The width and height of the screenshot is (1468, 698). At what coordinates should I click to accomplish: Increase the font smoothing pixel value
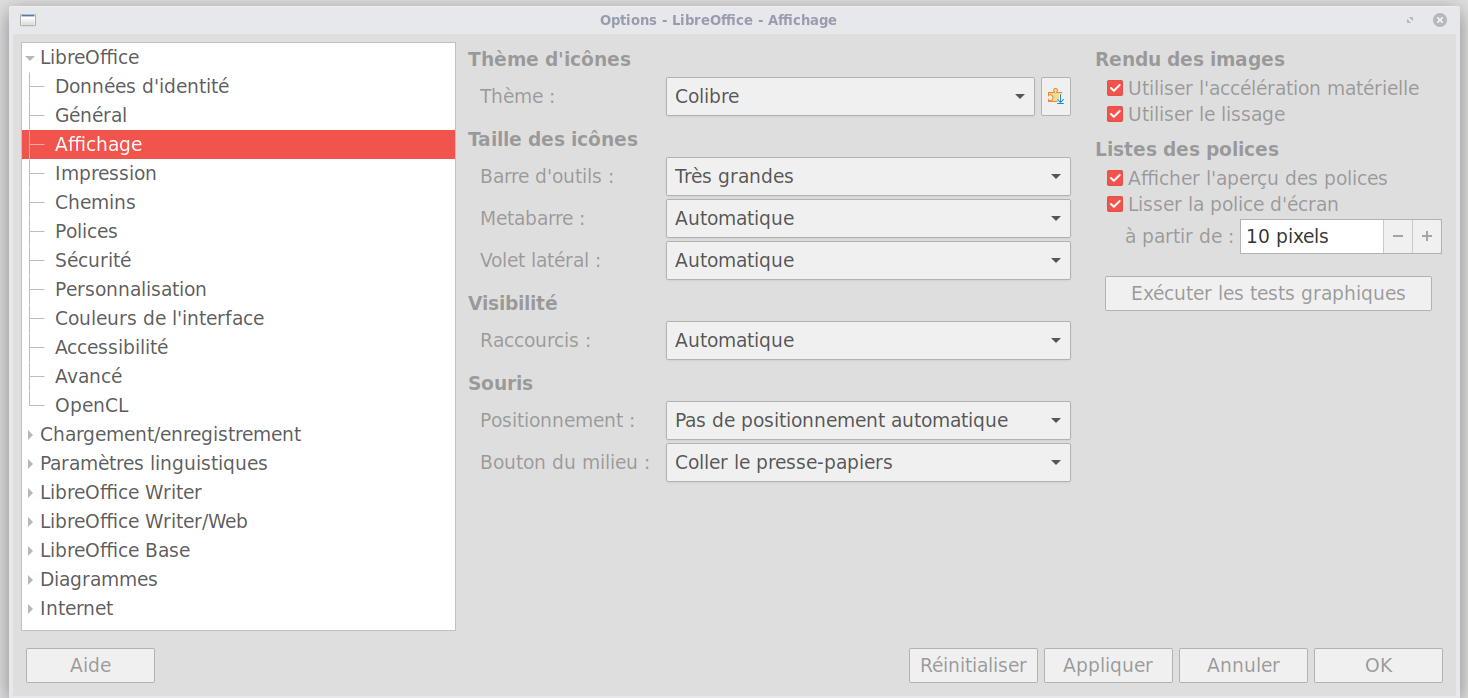[x=1427, y=237]
